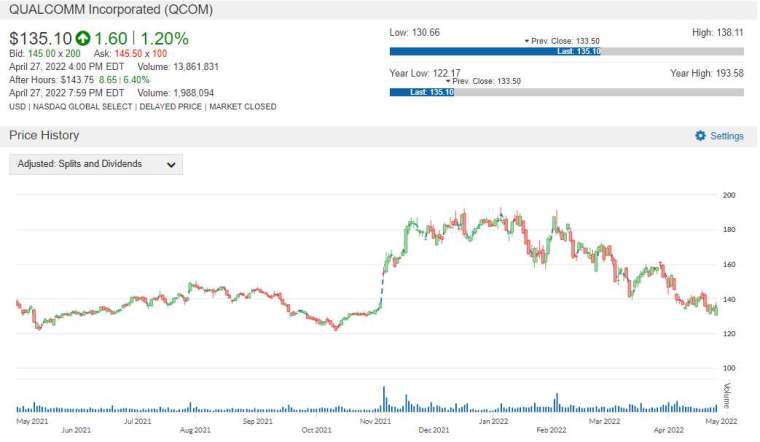Image resolution: width=760 pixels, height=442 pixels.
Task: Select the $135.10 last price
Action: 40,38
